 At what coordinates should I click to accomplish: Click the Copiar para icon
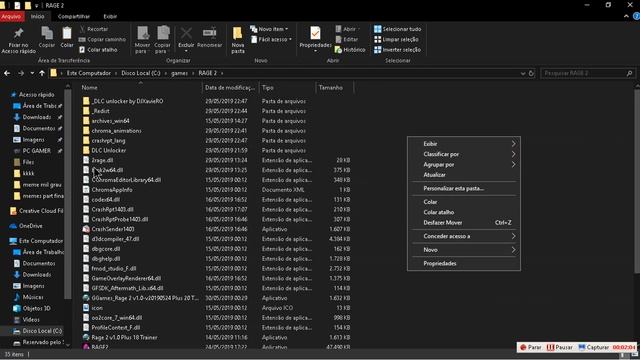163,33
